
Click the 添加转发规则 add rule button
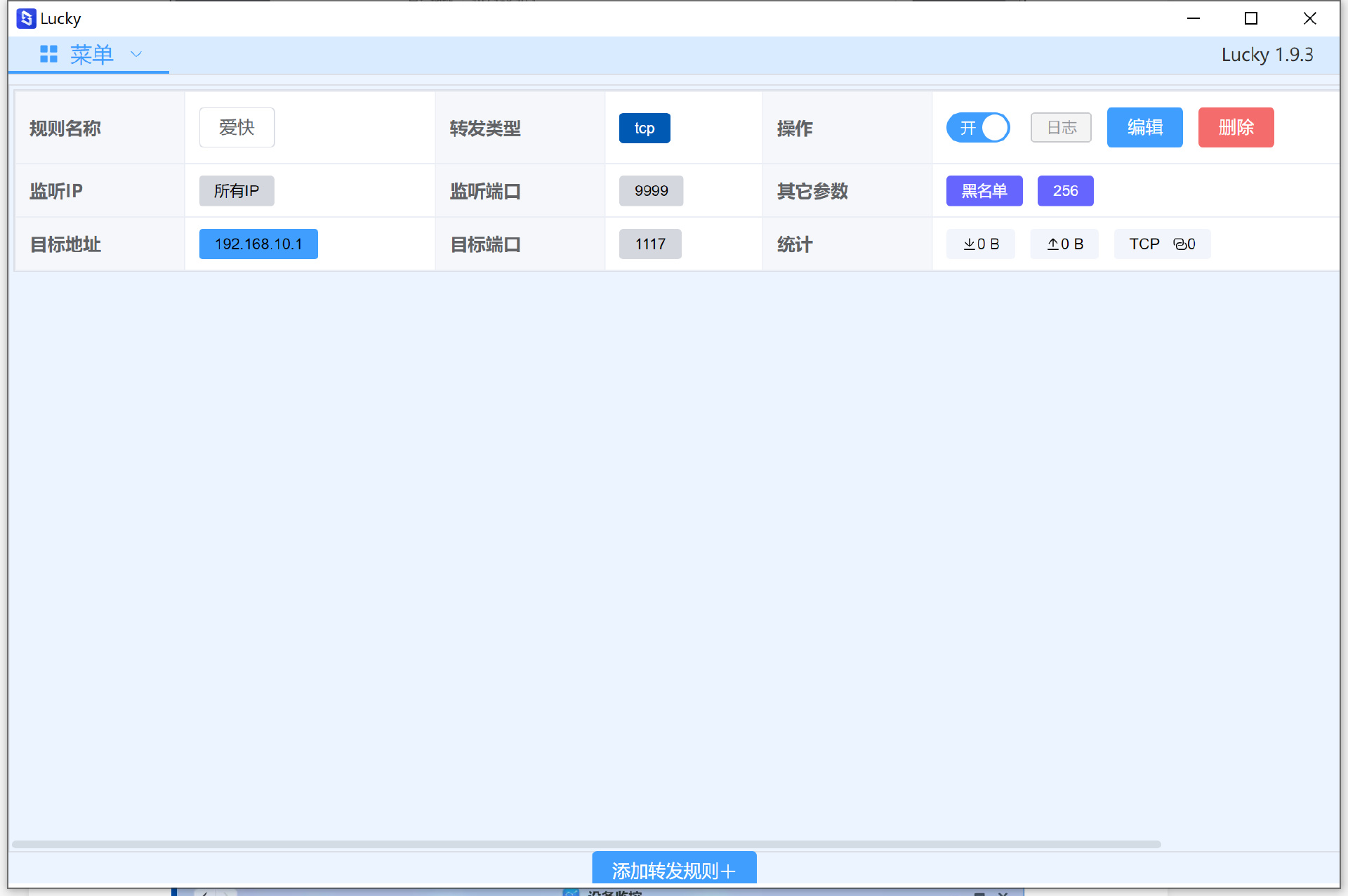674,869
